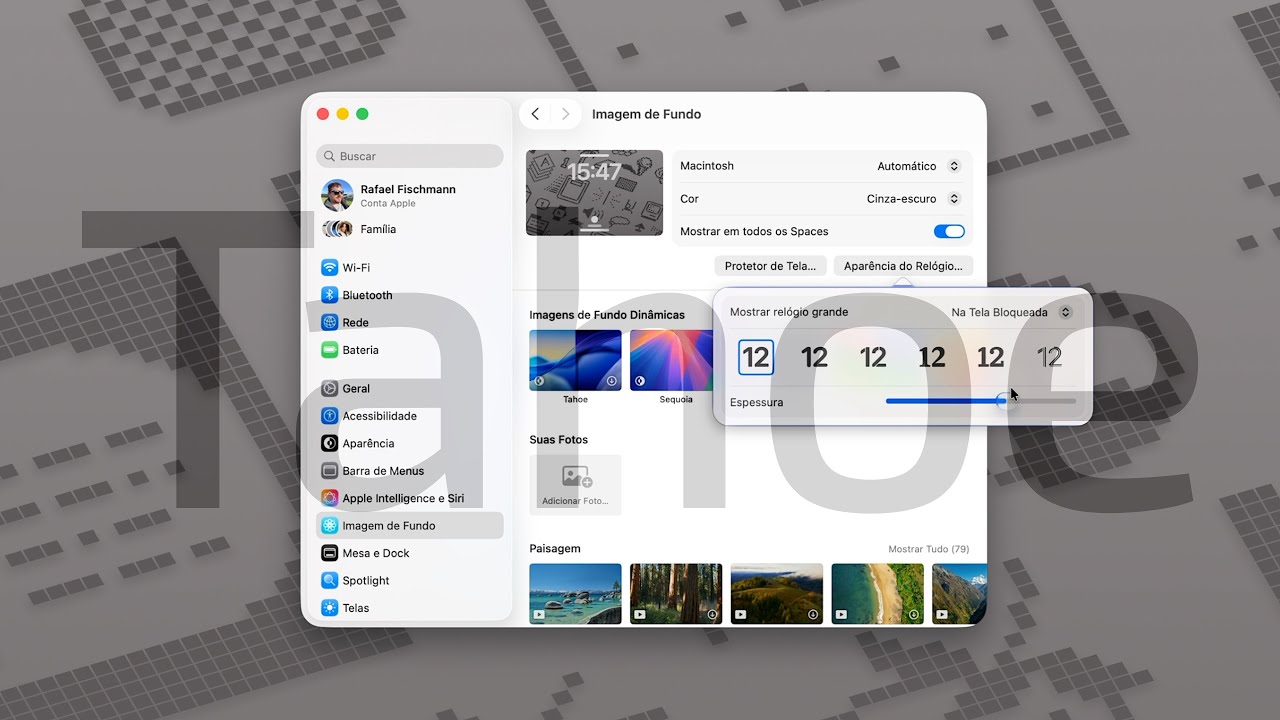Image resolution: width=1280 pixels, height=720 pixels.
Task: Select the Telas display icon
Action: click(329, 608)
